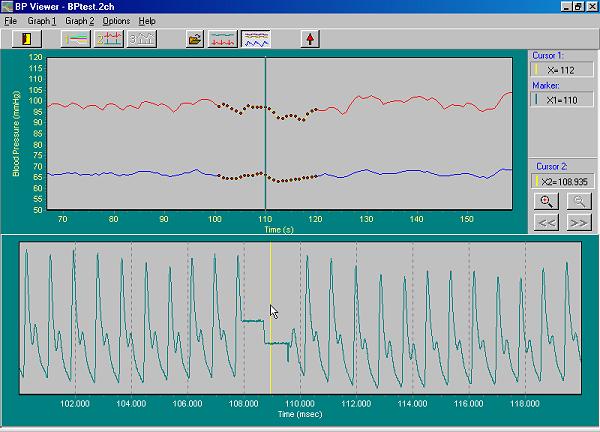Viewport: 600px width, 432px height.
Task: Click the Cursor 1 X=112 value box
Action: click(562, 70)
